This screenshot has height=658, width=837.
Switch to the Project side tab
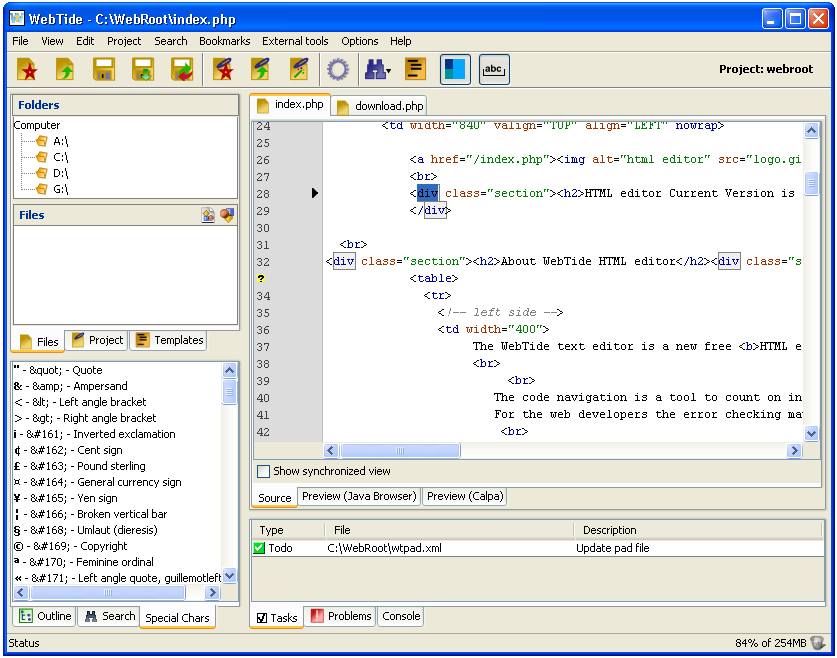click(x=97, y=340)
